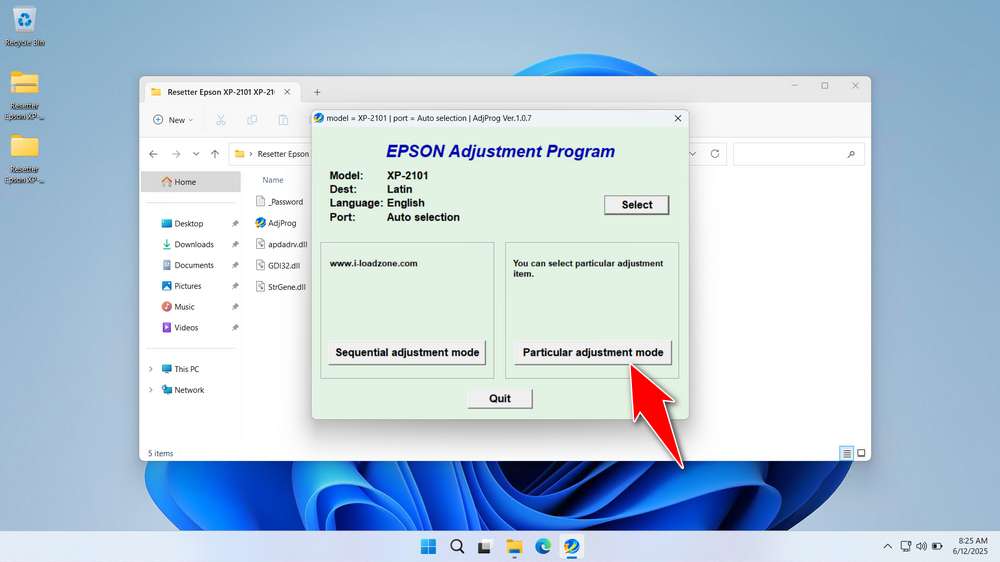Open Music in Explorer sidebar
Image resolution: width=1000 pixels, height=562 pixels.
[184, 307]
